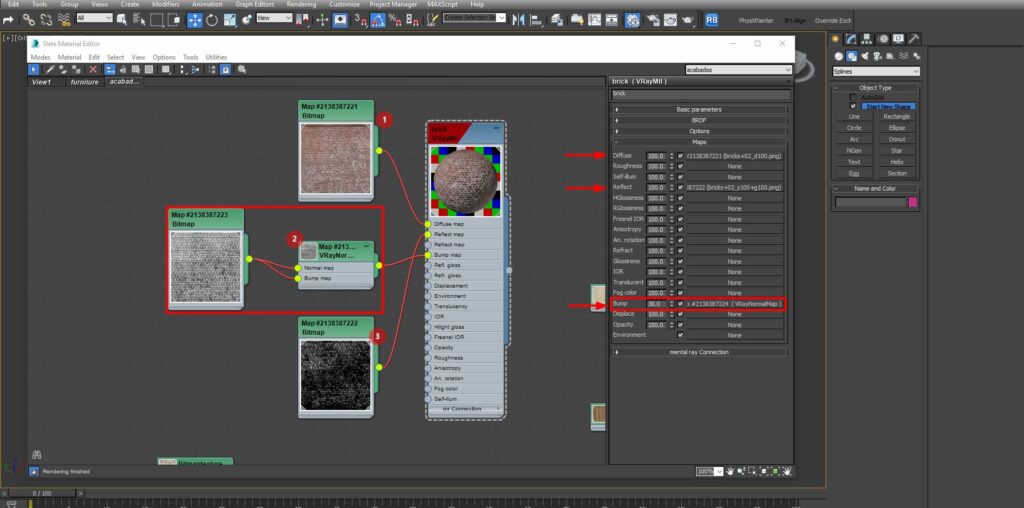1024x508 pixels.
Task: Open the Utilities hammer panel tab
Action: pos(914,39)
